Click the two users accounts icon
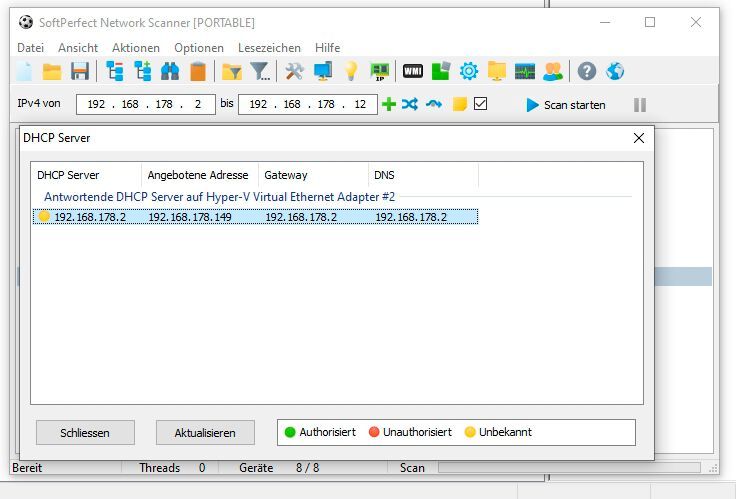 [553, 71]
